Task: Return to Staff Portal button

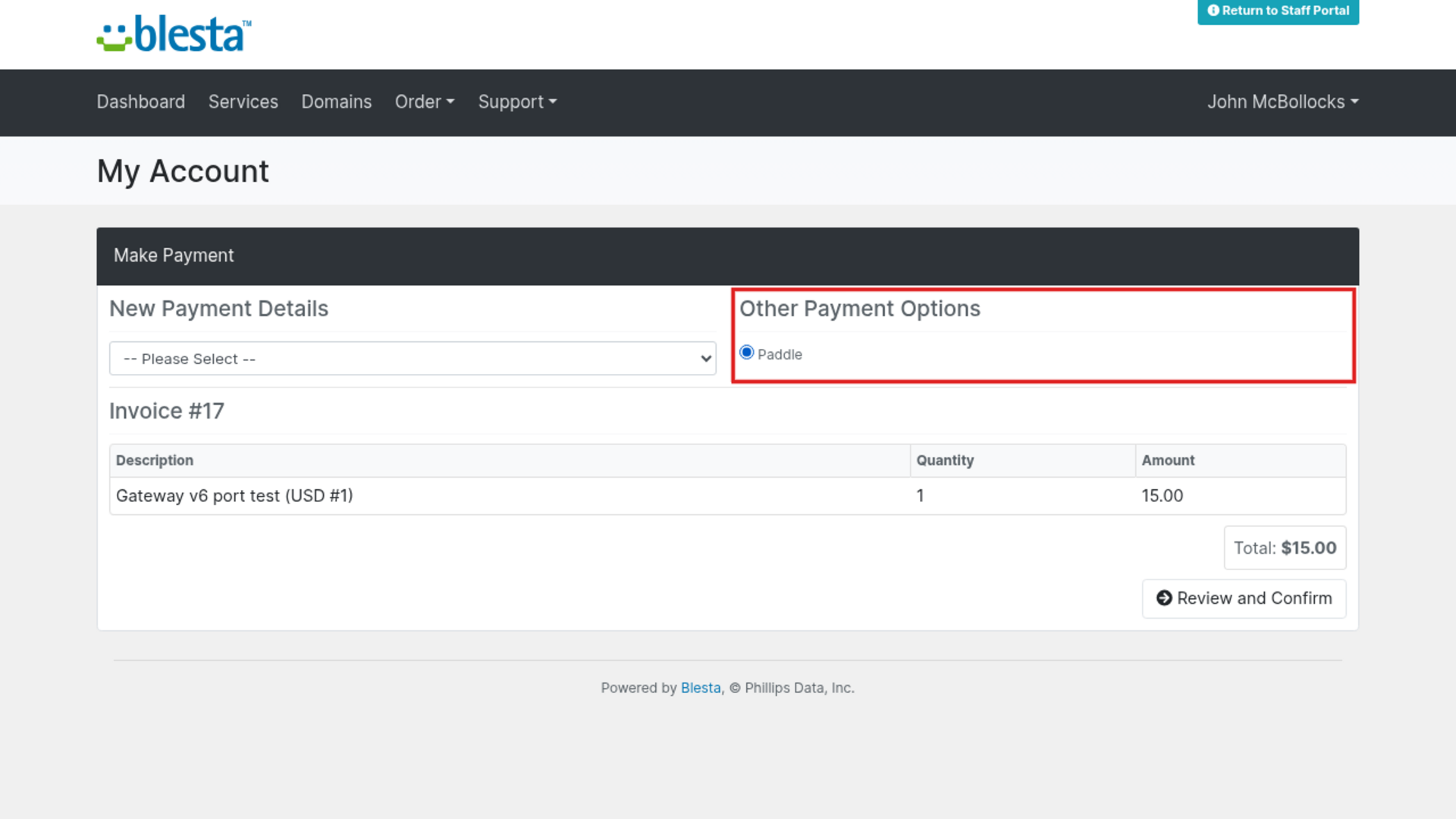Action: [1278, 11]
